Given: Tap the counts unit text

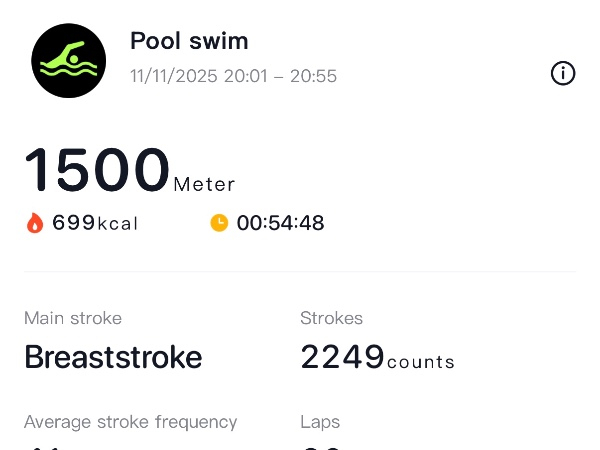Looking at the screenshot, I should (421, 362).
